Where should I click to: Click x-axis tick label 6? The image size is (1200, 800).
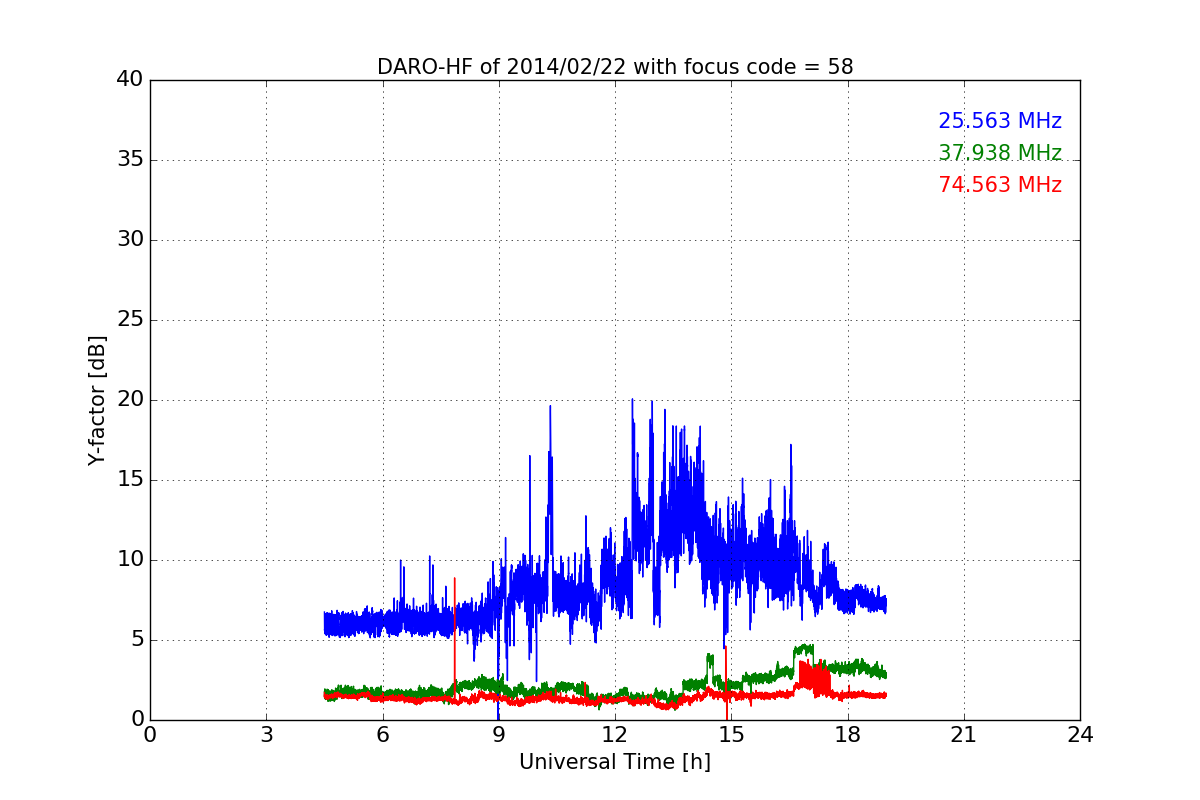[x=382, y=734]
